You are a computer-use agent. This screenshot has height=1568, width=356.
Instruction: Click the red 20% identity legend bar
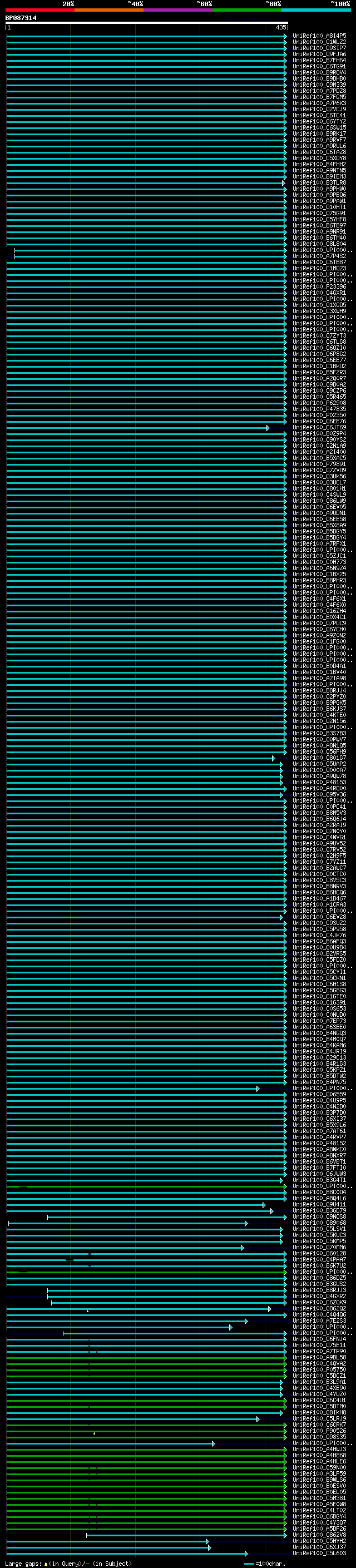[39, 10]
